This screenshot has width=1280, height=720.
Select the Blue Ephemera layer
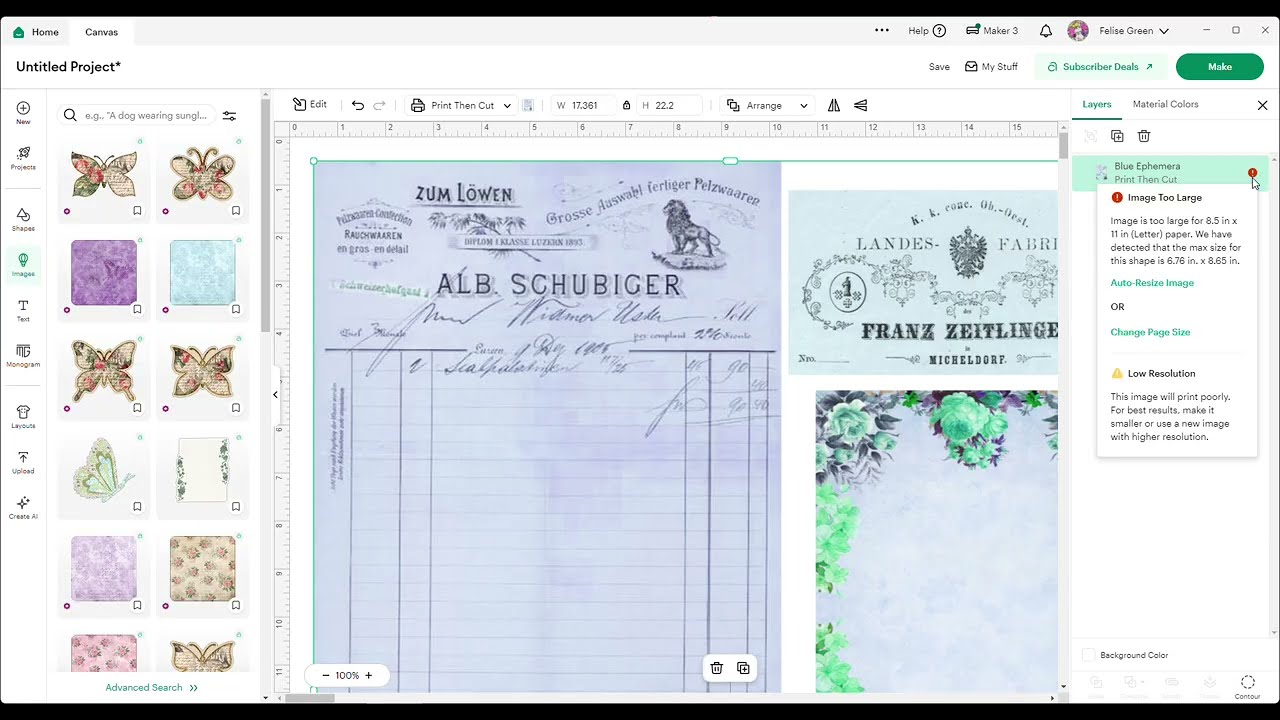point(1170,173)
